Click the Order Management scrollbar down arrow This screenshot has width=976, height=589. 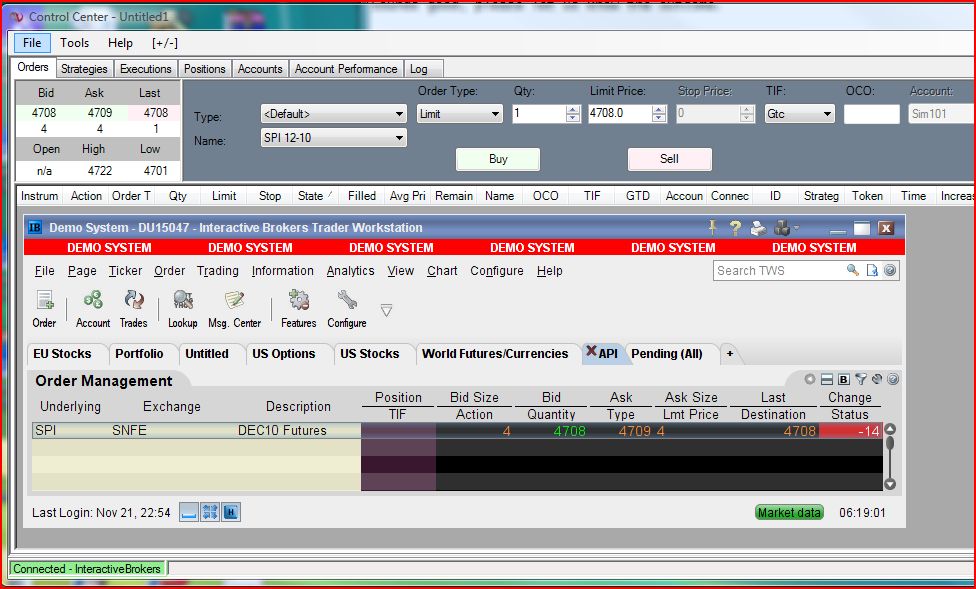[890, 484]
